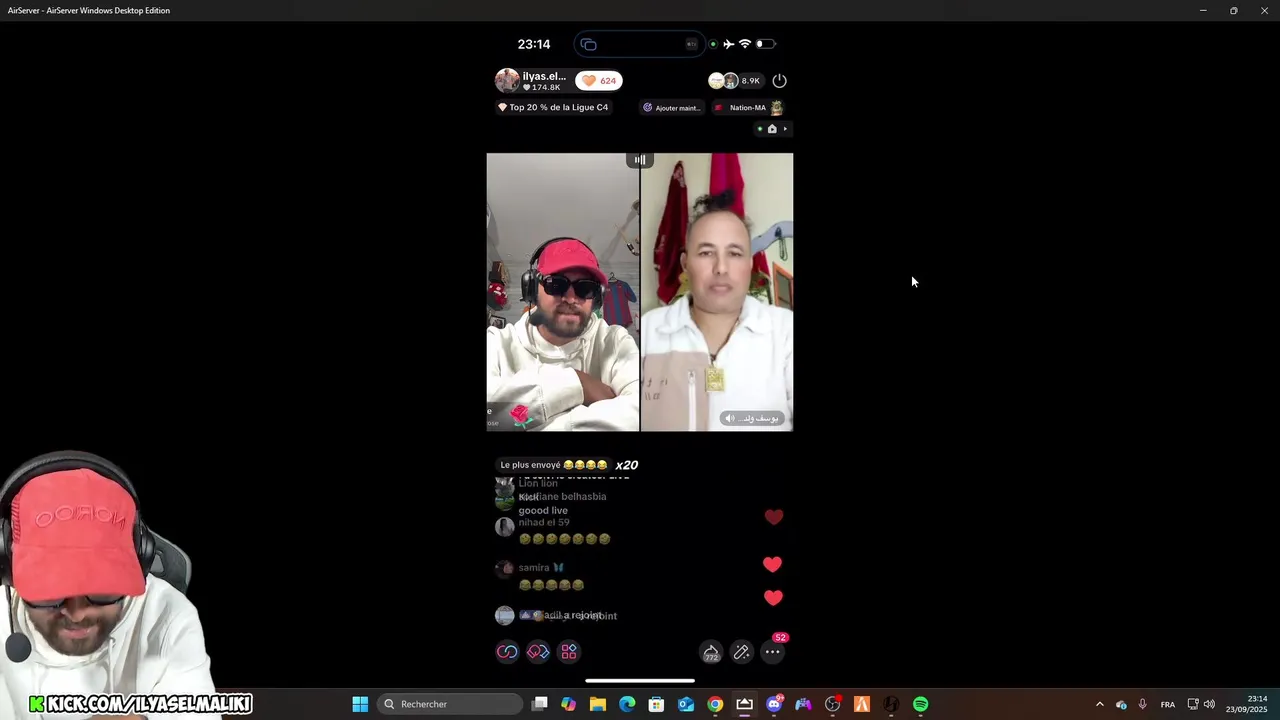Image resolution: width=1280 pixels, height=720 pixels.
Task: Click the microphone tray icon
Action: click(x=1143, y=704)
